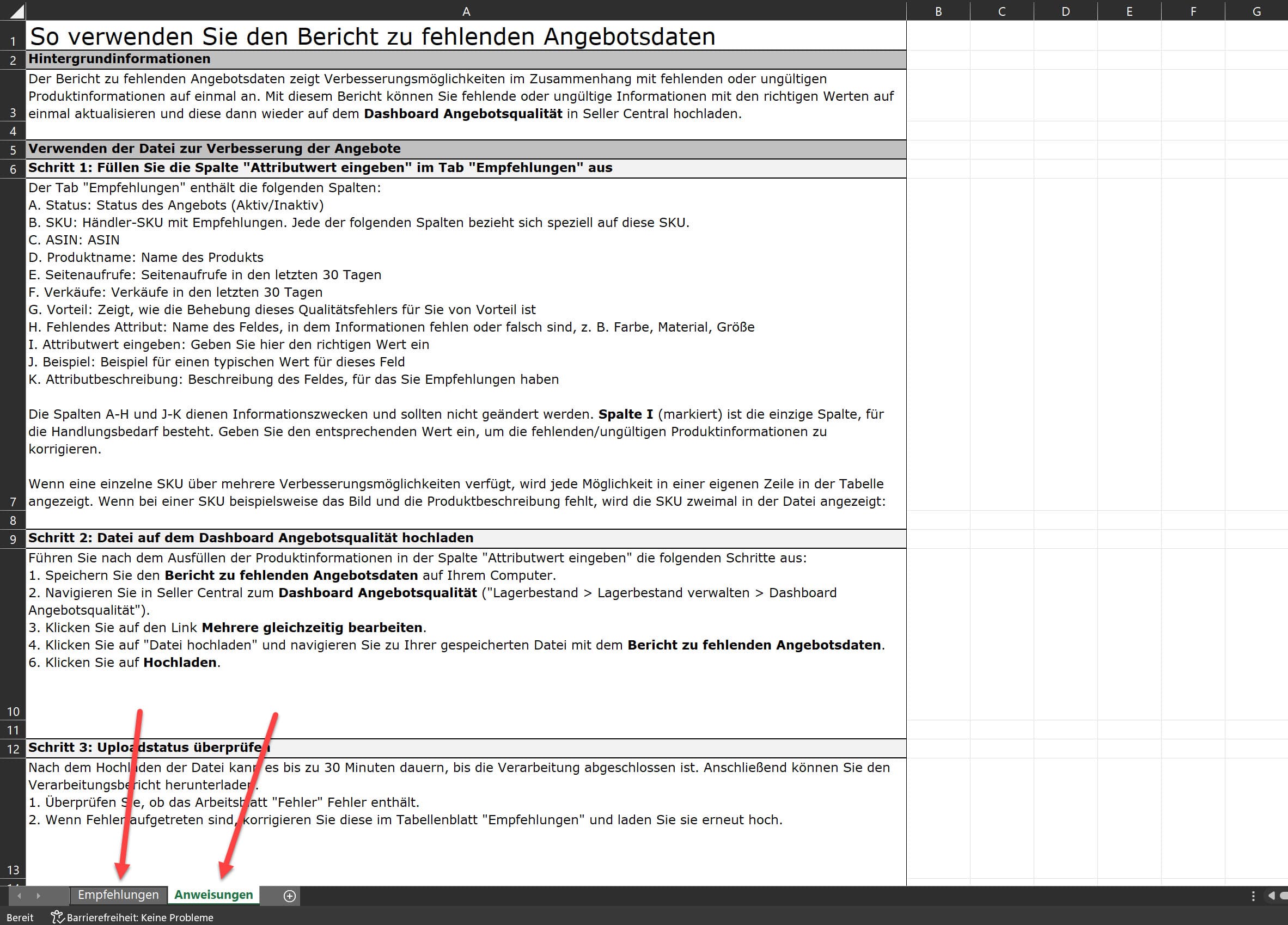Switch to the Empfehlungen sheet tab

tap(118, 895)
